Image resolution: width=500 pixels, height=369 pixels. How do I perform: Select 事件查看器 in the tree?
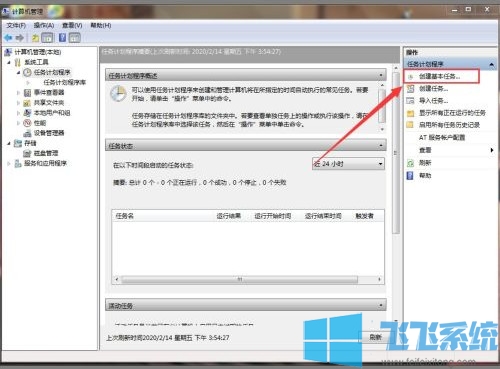49,92
